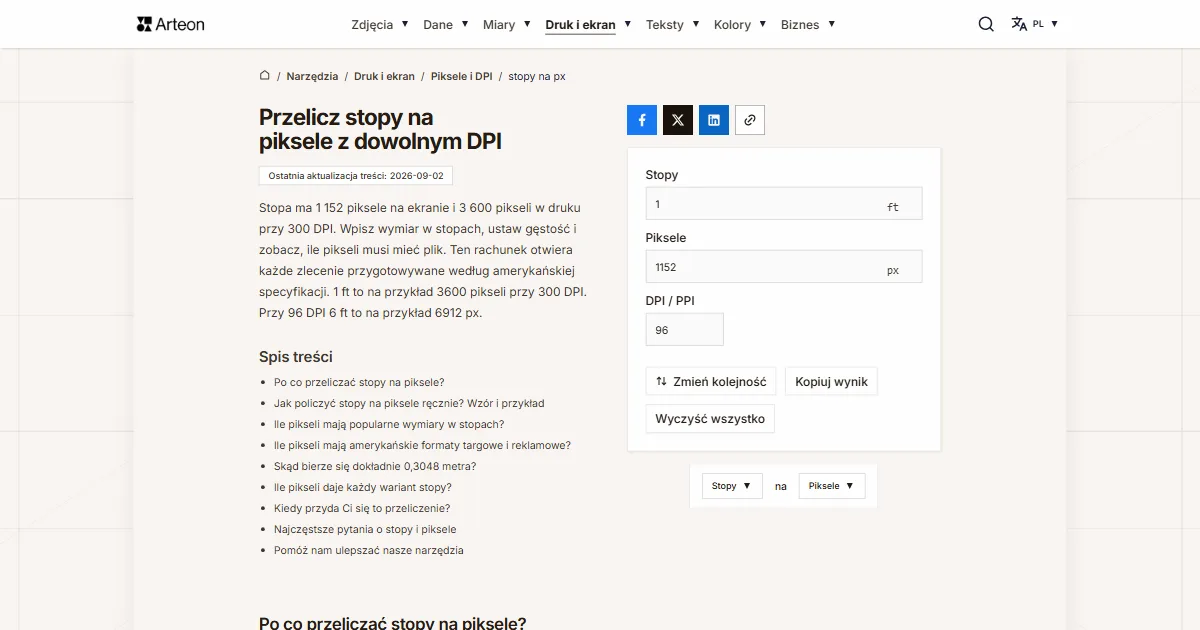Expand the Teksty menu
The height and width of the screenshot is (630, 1200).
click(672, 24)
